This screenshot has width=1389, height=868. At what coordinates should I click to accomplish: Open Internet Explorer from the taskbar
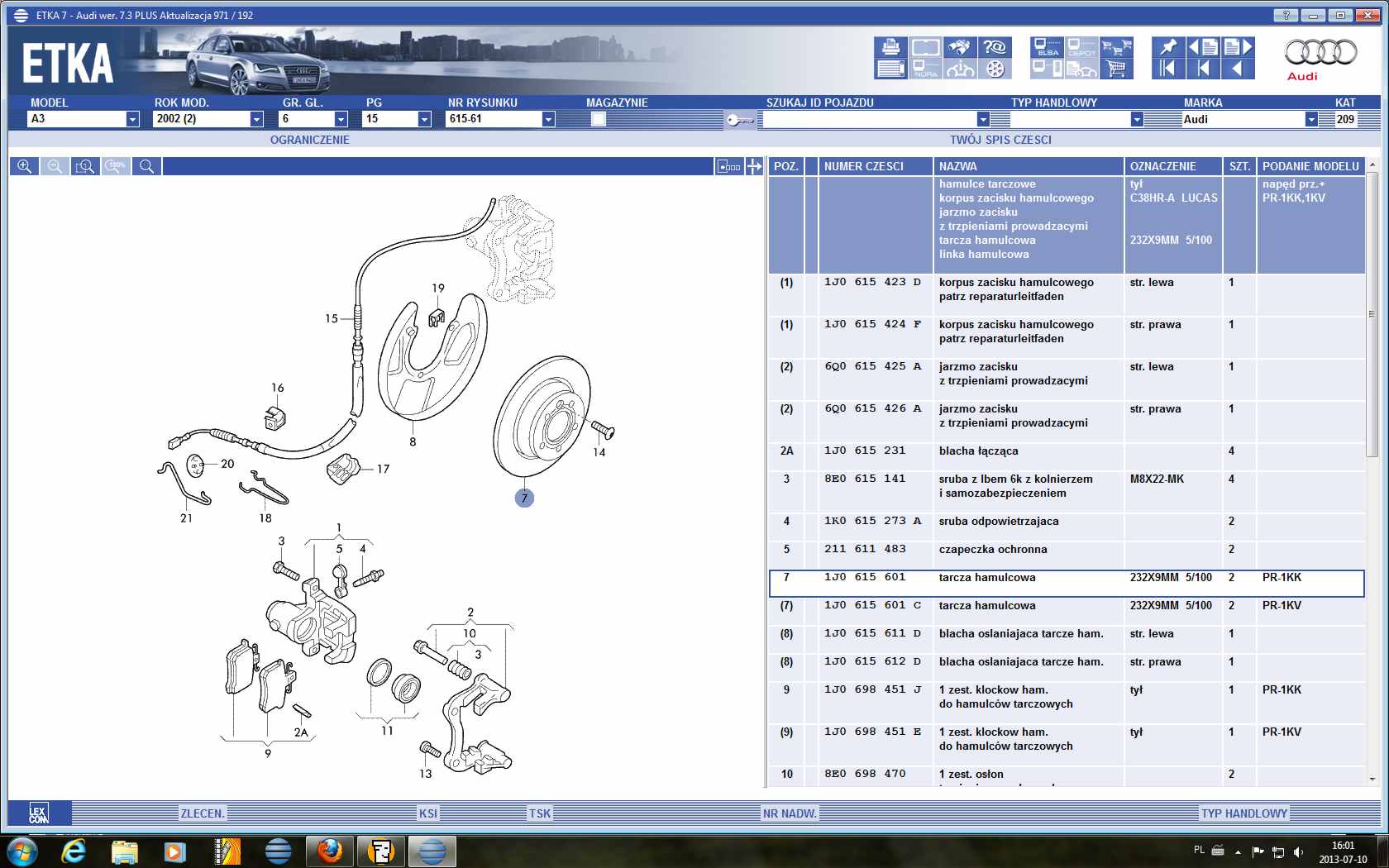(74, 851)
